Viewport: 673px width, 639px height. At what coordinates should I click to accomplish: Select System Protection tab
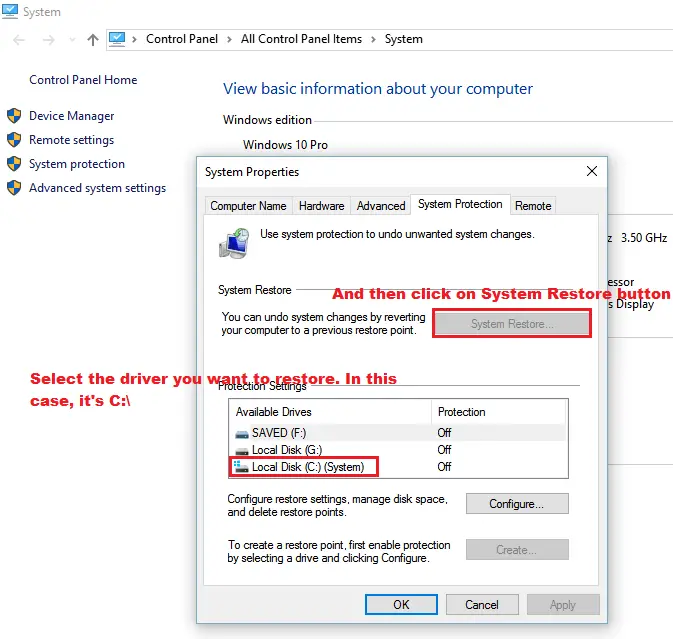tap(460, 204)
